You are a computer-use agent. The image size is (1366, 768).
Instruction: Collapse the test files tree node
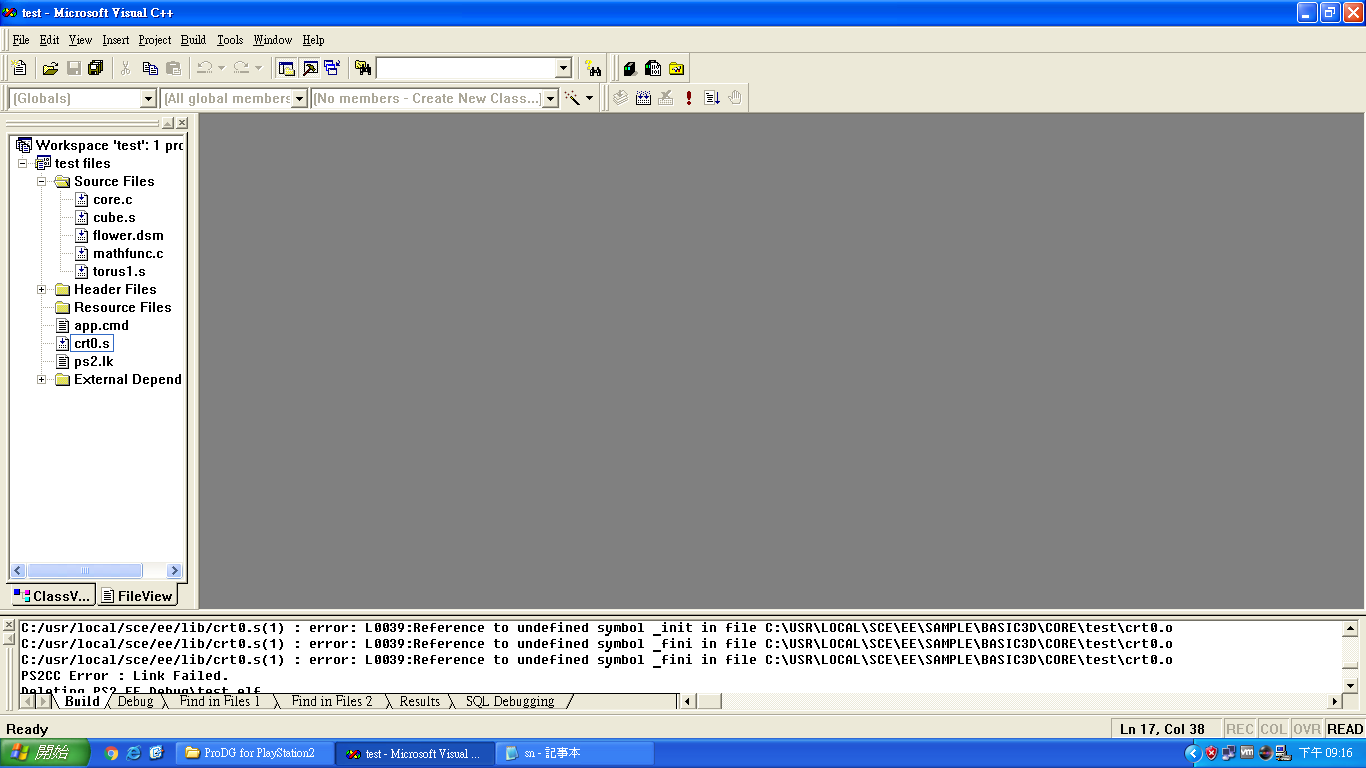(x=23, y=163)
